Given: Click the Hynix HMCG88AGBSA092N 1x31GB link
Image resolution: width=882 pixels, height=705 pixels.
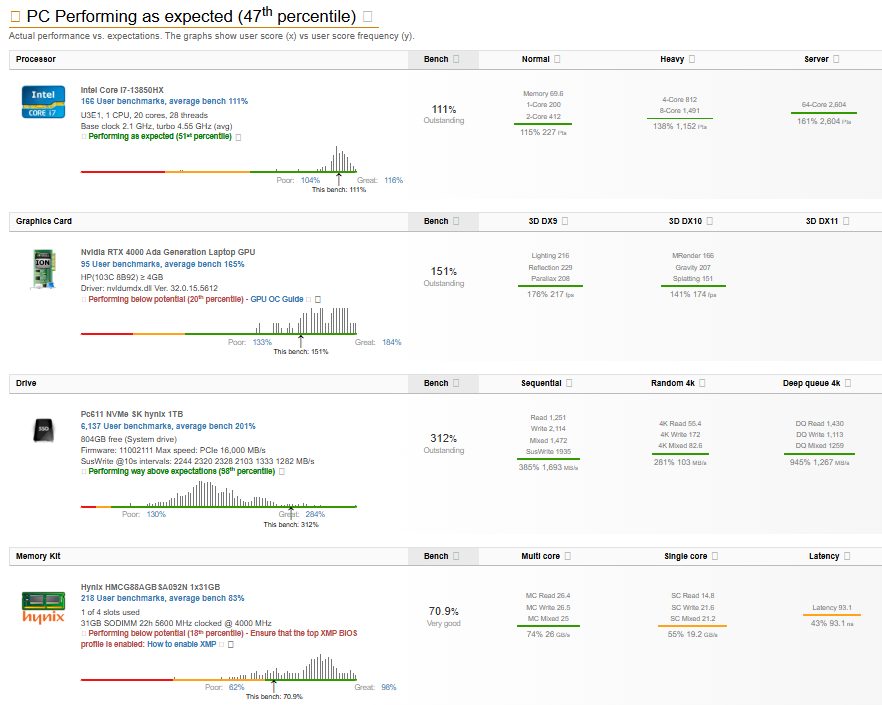Looking at the screenshot, I should click(x=150, y=587).
